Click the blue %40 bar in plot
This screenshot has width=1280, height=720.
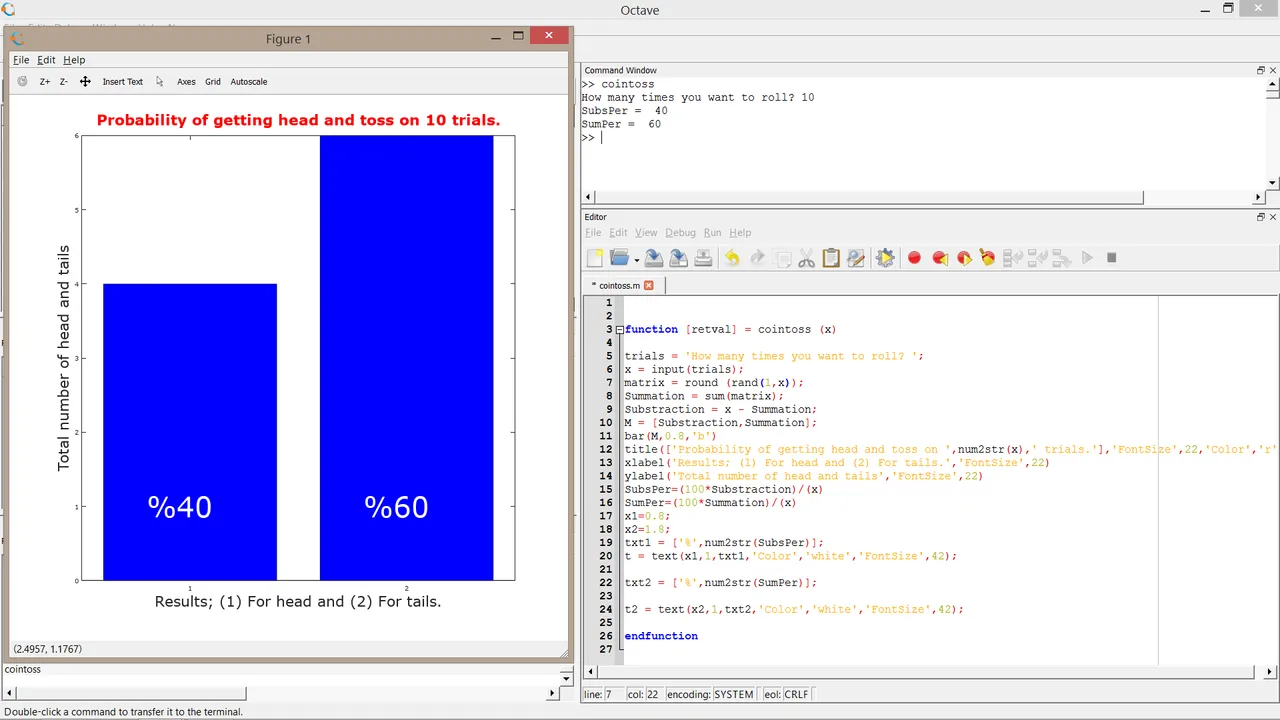(190, 432)
